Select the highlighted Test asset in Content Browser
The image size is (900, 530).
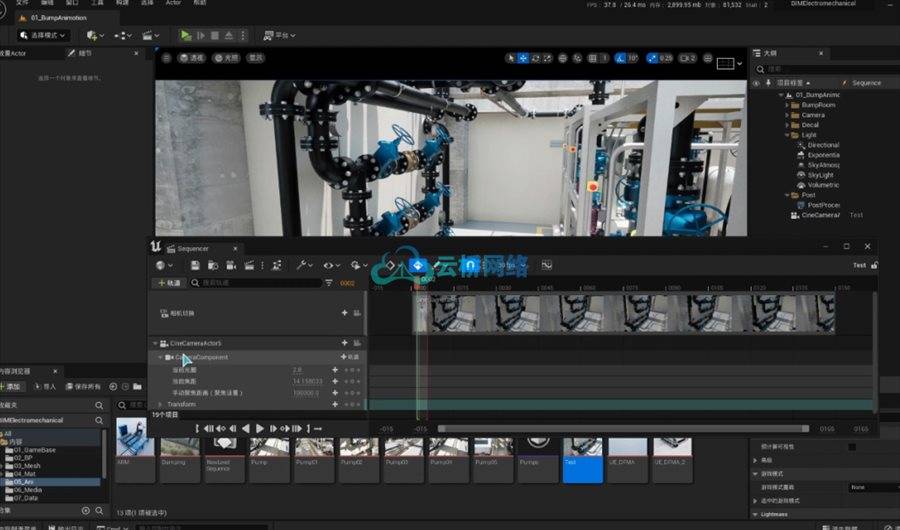pyautogui.click(x=583, y=459)
